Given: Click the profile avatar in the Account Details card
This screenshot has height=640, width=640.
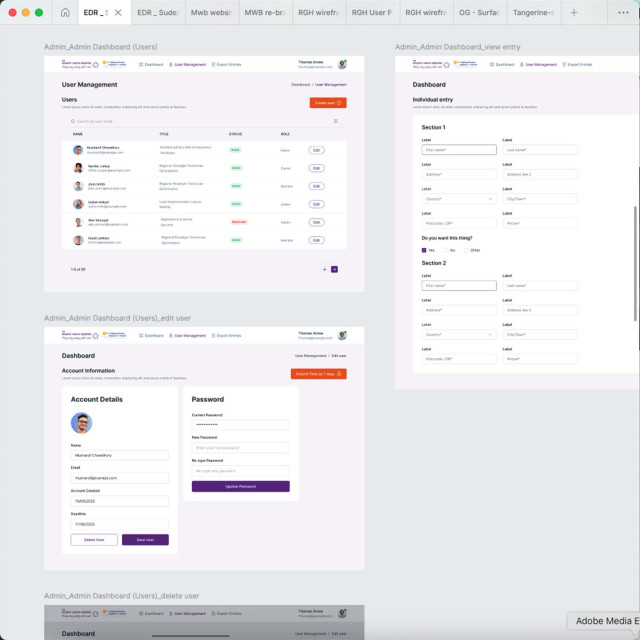Looking at the screenshot, I should (x=81, y=423).
